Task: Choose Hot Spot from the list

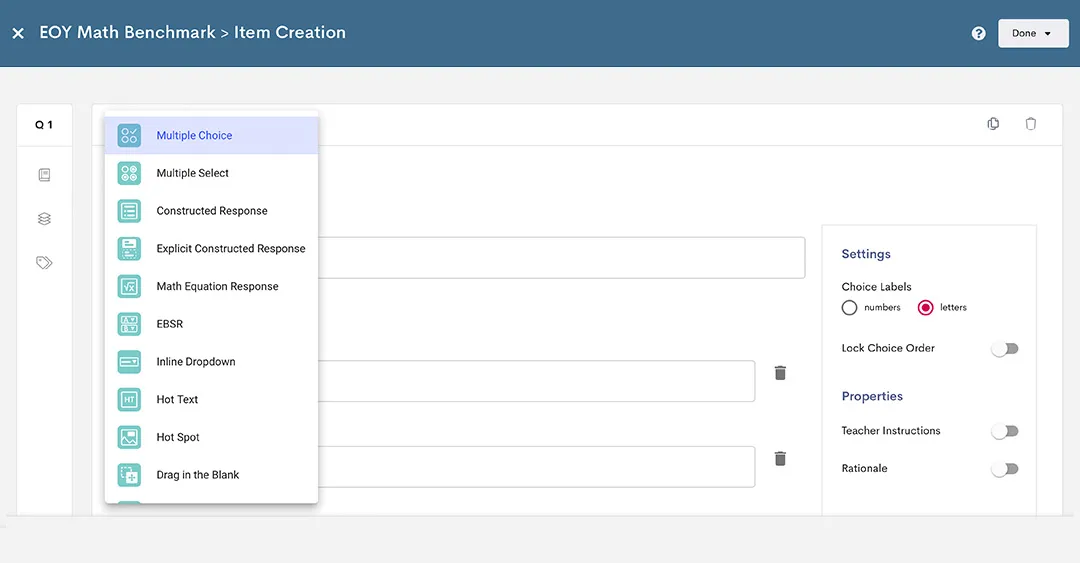Action: point(211,437)
